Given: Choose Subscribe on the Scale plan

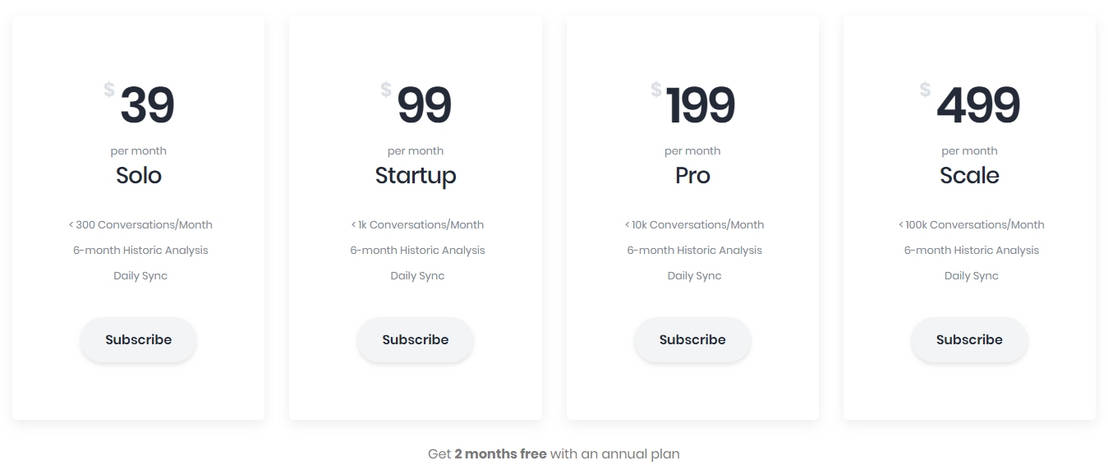Looking at the screenshot, I should (969, 340).
